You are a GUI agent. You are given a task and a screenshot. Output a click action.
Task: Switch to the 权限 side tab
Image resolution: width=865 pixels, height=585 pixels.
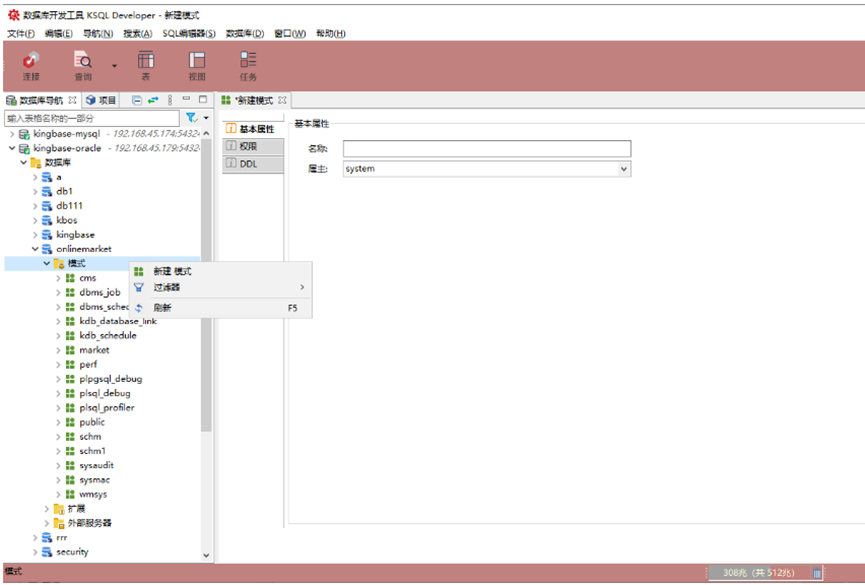tap(247, 146)
